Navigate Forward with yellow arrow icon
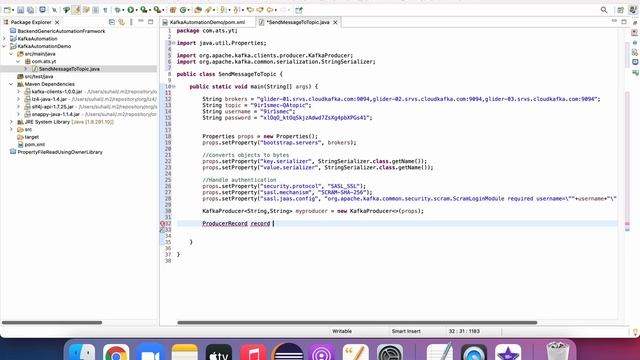640x360 pixels. [x=283, y=10]
